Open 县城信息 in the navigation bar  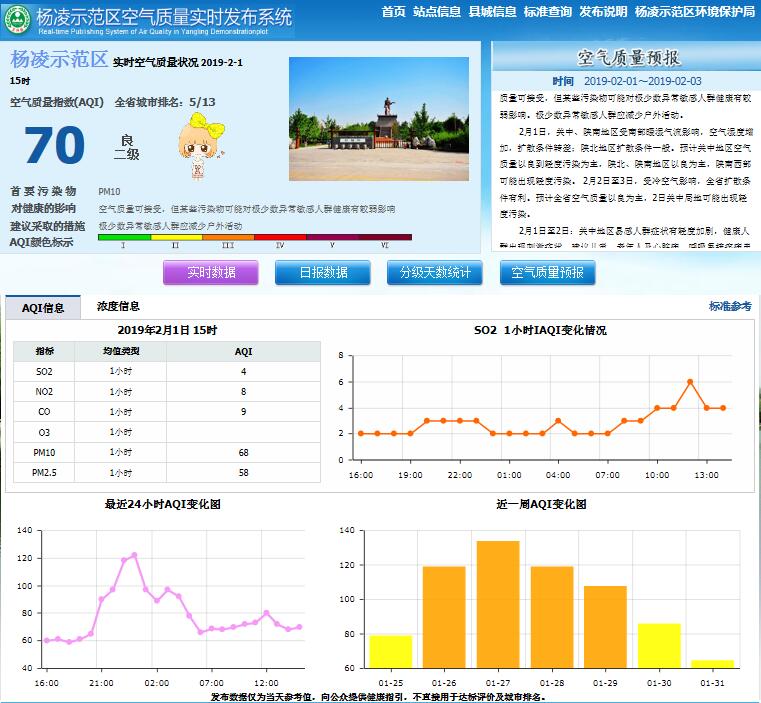pyautogui.click(x=493, y=12)
